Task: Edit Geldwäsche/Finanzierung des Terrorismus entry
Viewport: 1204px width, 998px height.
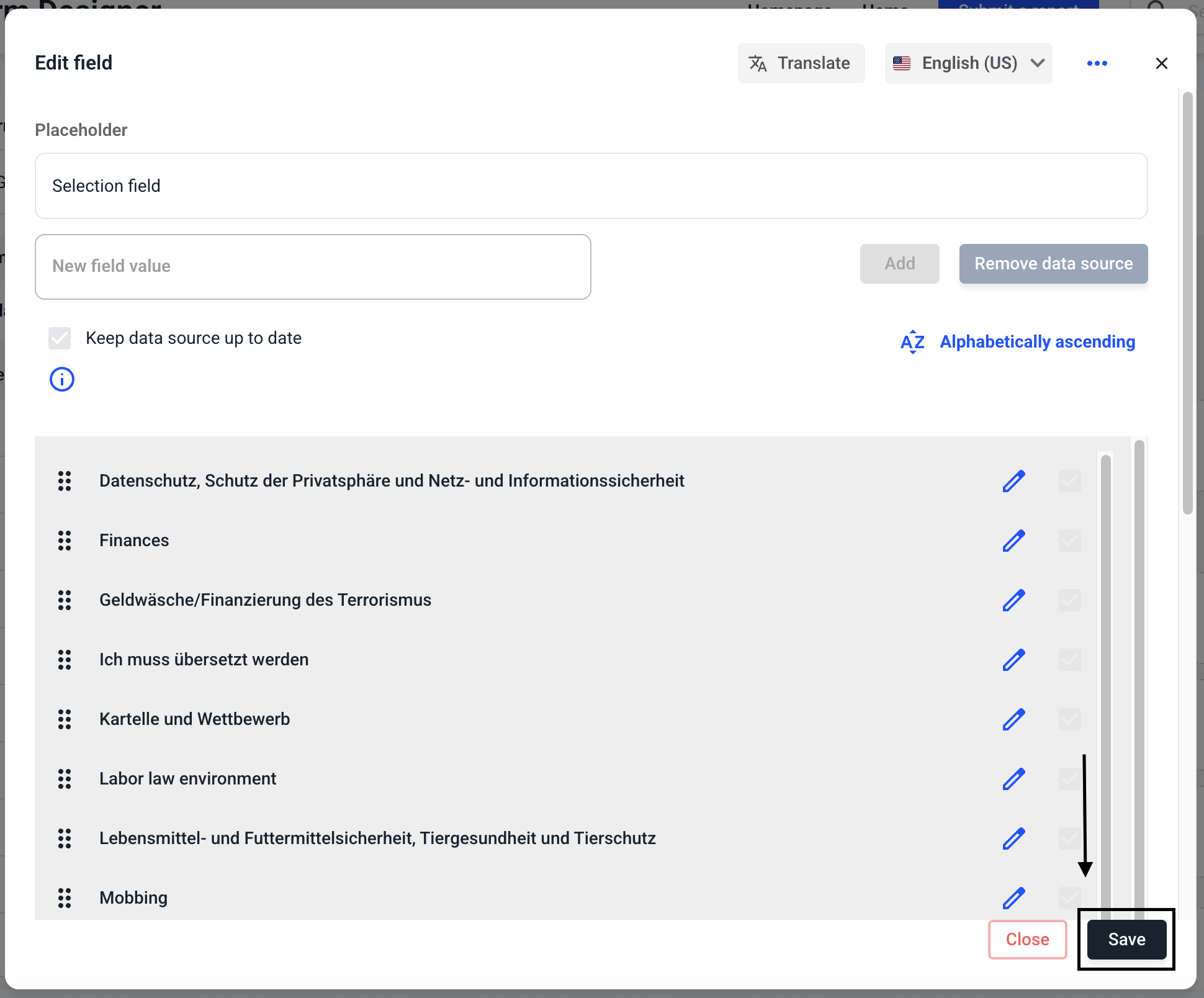Action: pyautogui.click(x=1013, y=600)
